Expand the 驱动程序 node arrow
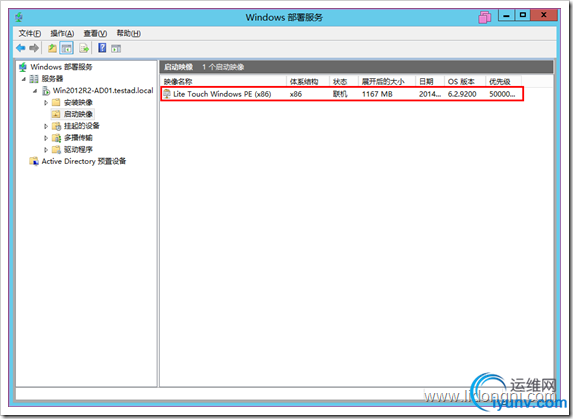This screenshot has height=419, width=573. point(46,150)
